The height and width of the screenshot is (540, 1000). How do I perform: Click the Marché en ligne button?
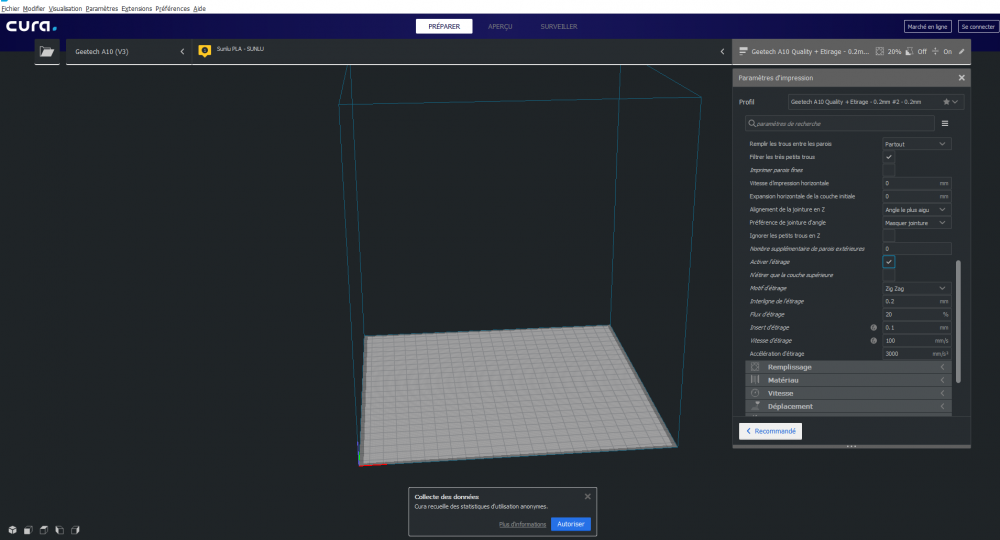(x=927, y=27)
